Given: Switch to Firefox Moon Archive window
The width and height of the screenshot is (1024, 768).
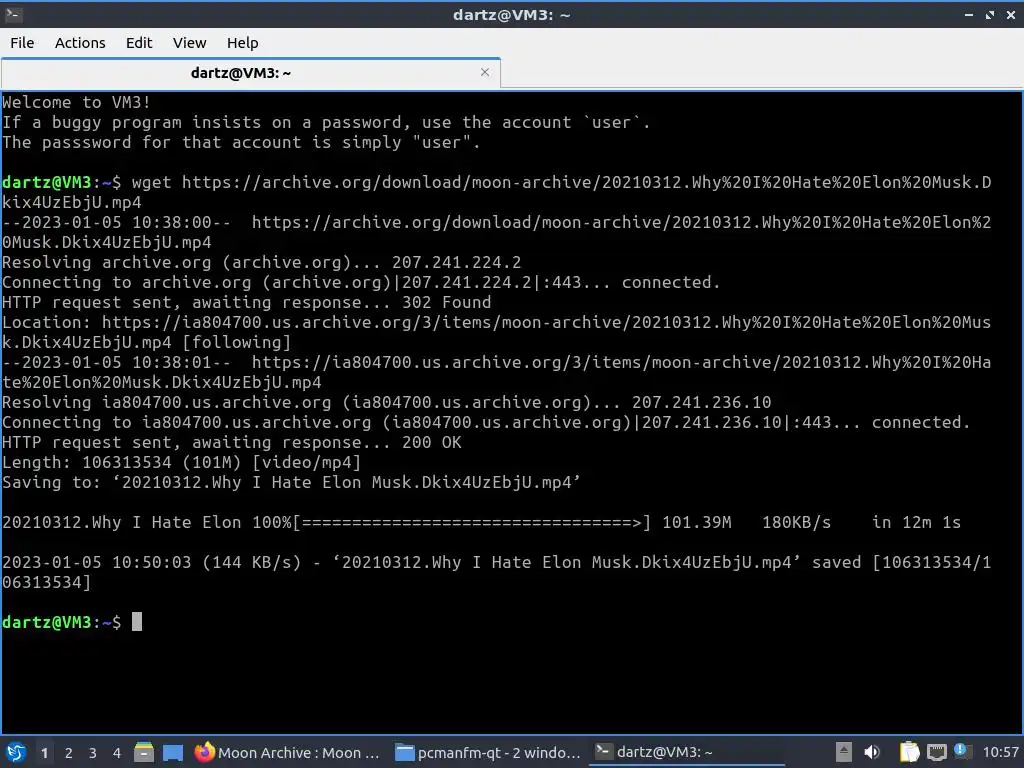Looking at the screenshot, I should [287, 752].
